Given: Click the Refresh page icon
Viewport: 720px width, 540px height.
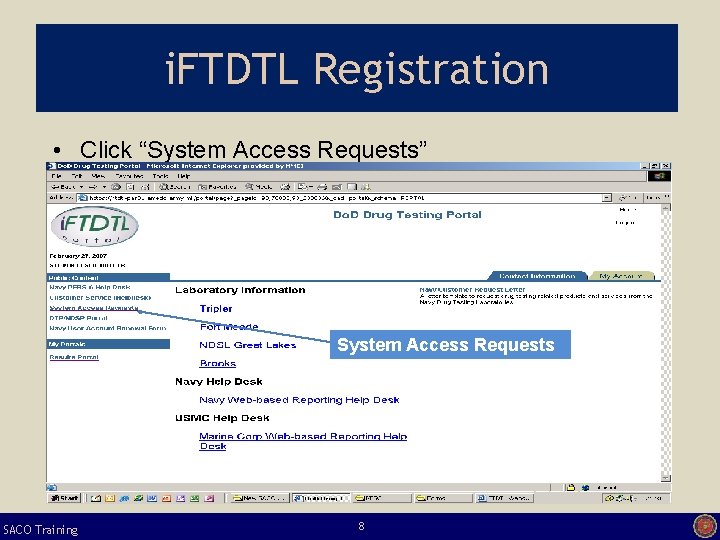Looking at the screenshot, I should click(130, 187).
